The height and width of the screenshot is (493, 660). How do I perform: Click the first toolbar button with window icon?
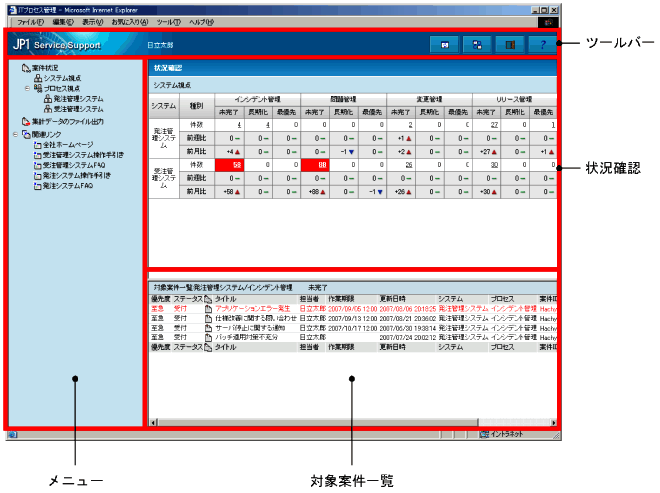pos(444,45)
